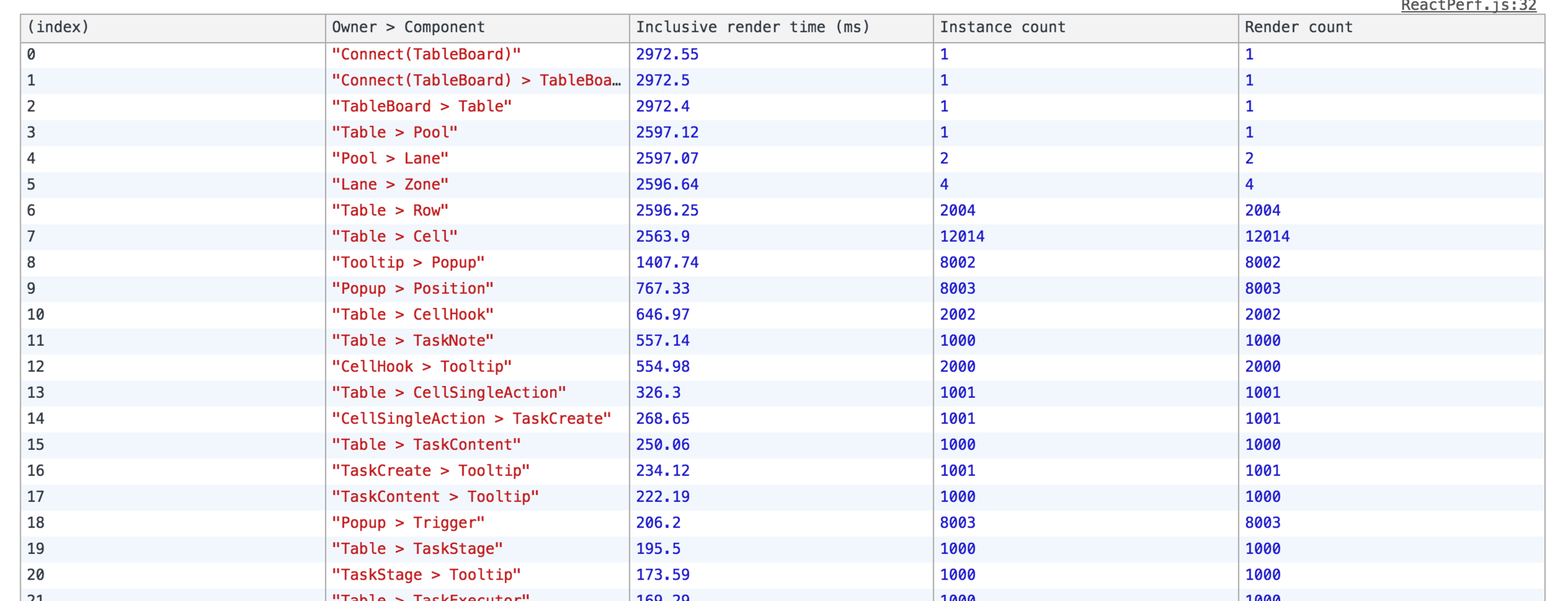This screenshot has width=1568, height=601.
Task: Click render time value 1407.74
Action: 667,263
